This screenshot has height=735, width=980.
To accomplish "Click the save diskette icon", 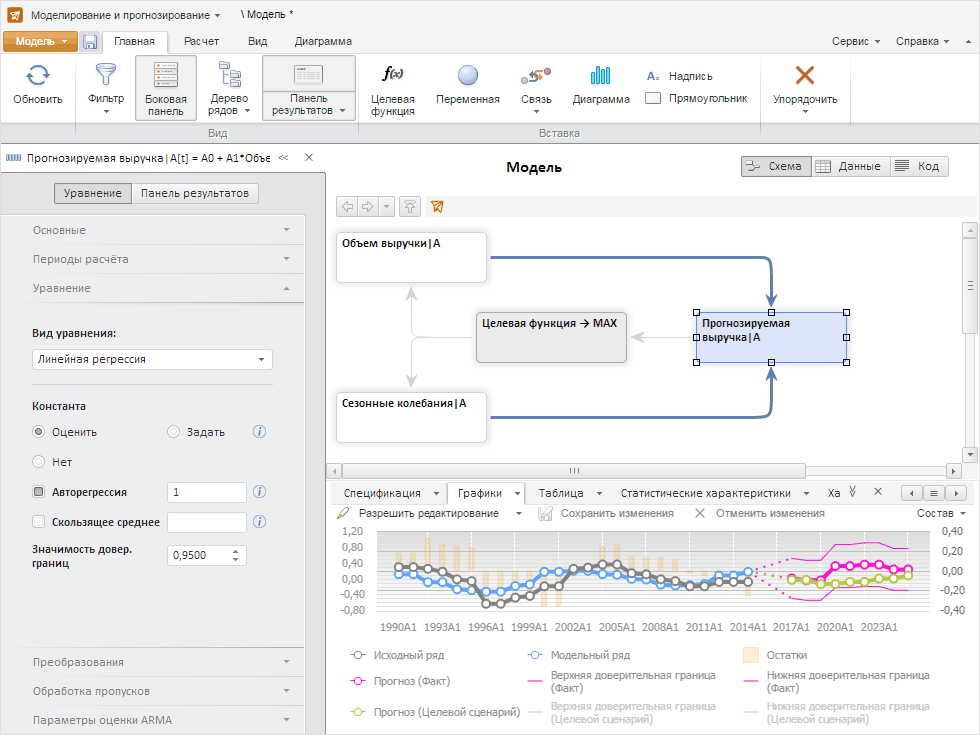I will [x=90, y=42].
